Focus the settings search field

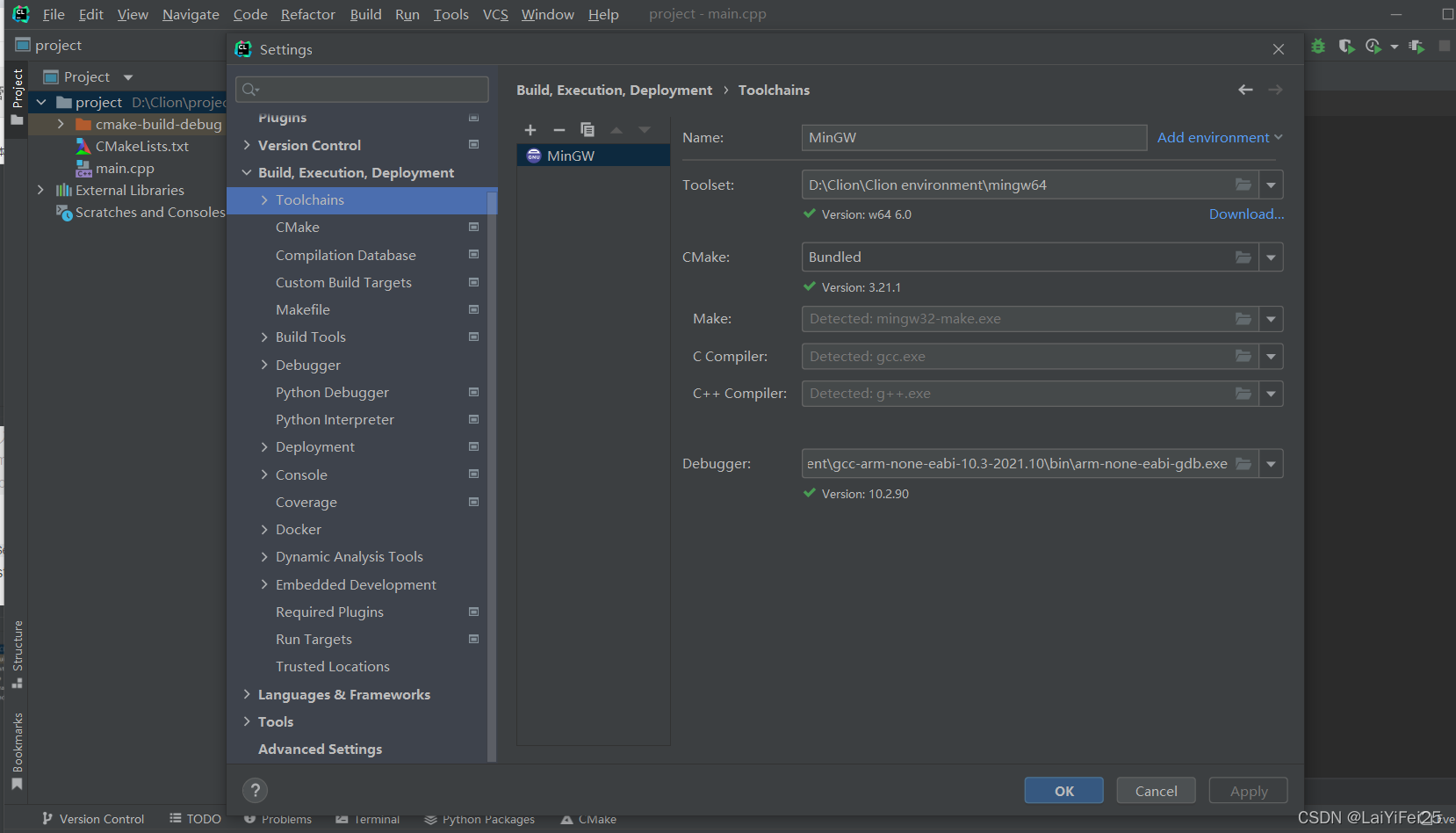click(362, 89)
